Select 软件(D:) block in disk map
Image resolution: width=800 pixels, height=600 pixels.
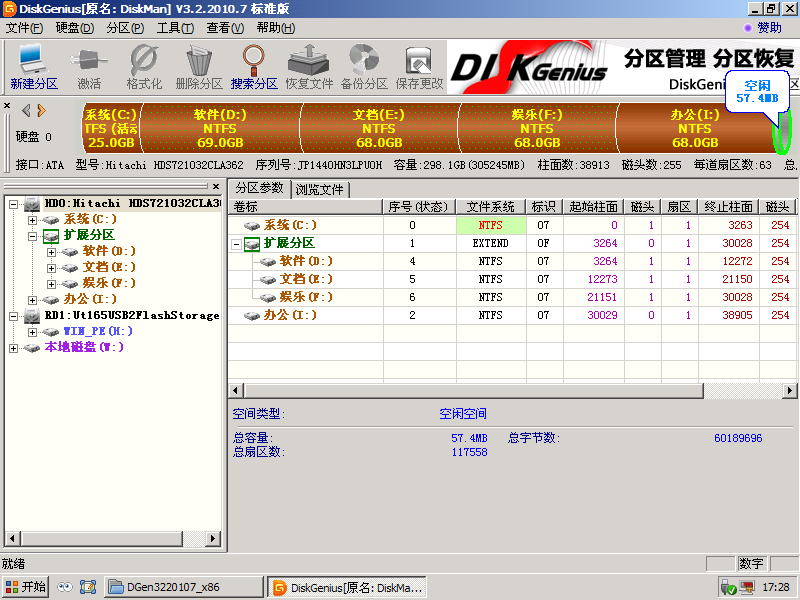point(220,129)
